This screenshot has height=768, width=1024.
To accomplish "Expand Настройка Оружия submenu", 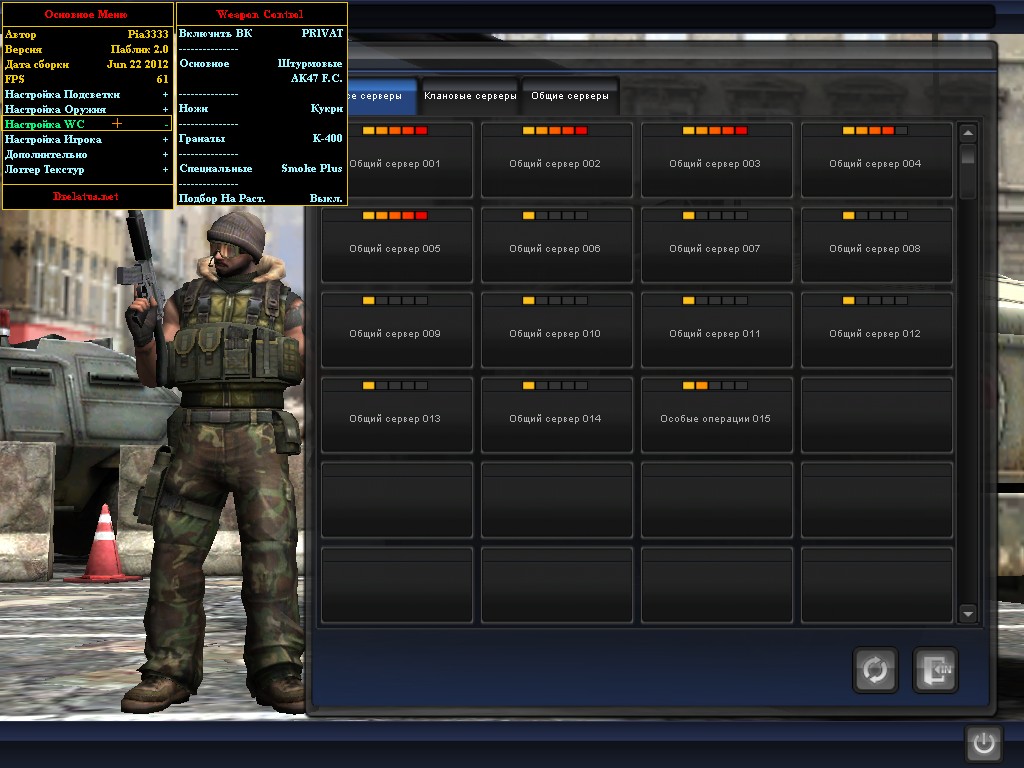I will tap(86, 109).
